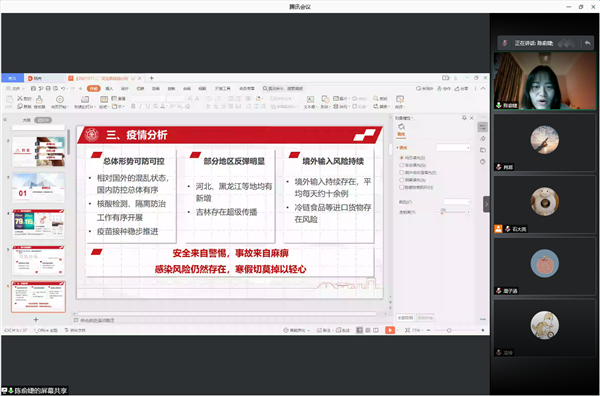The width and height of the screenshot is (600, 396).
Task: Pin the object properties side panel
Action: point(464,118)
